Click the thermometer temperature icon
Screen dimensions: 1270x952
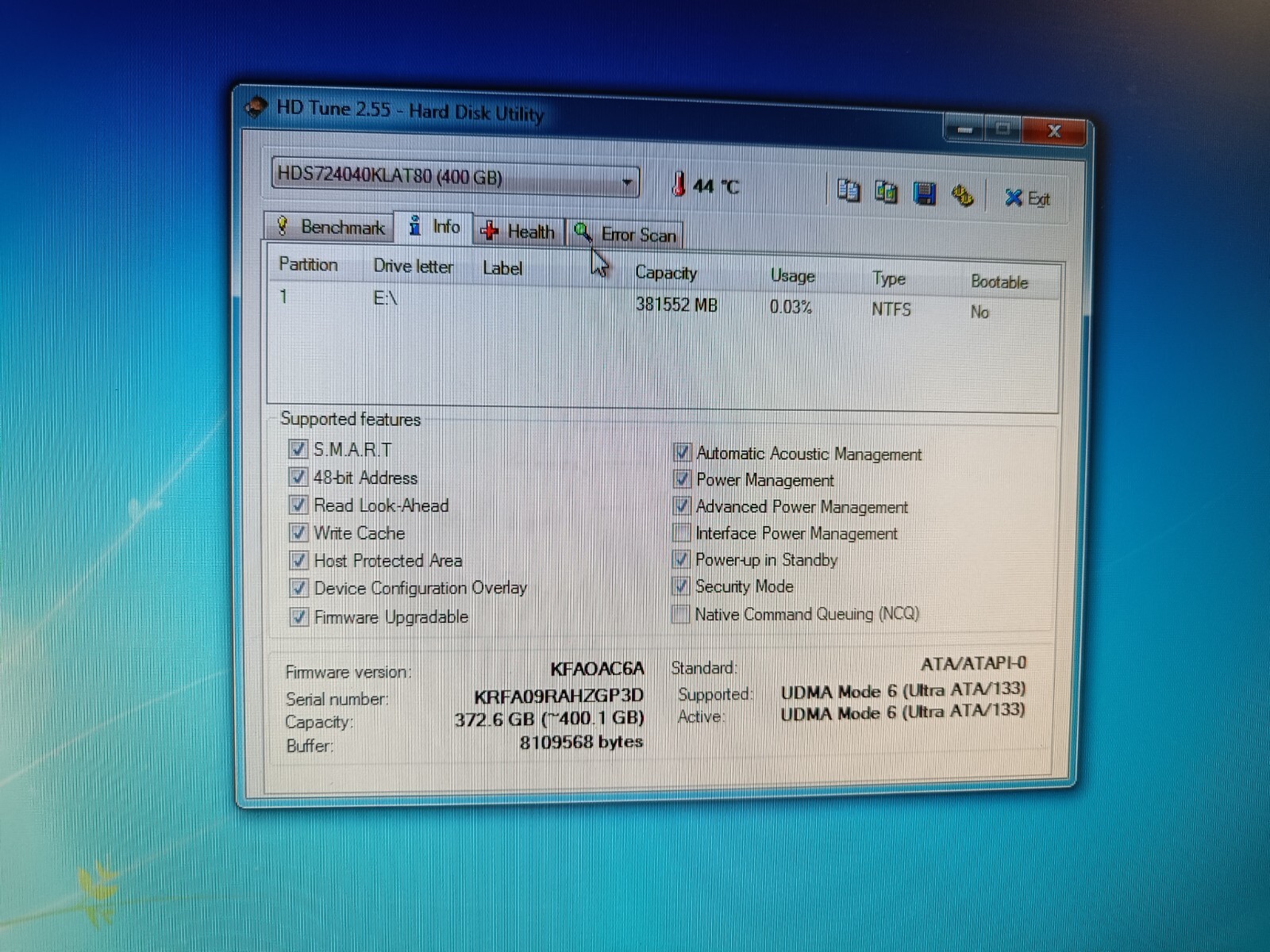click(x=678, y=184)
